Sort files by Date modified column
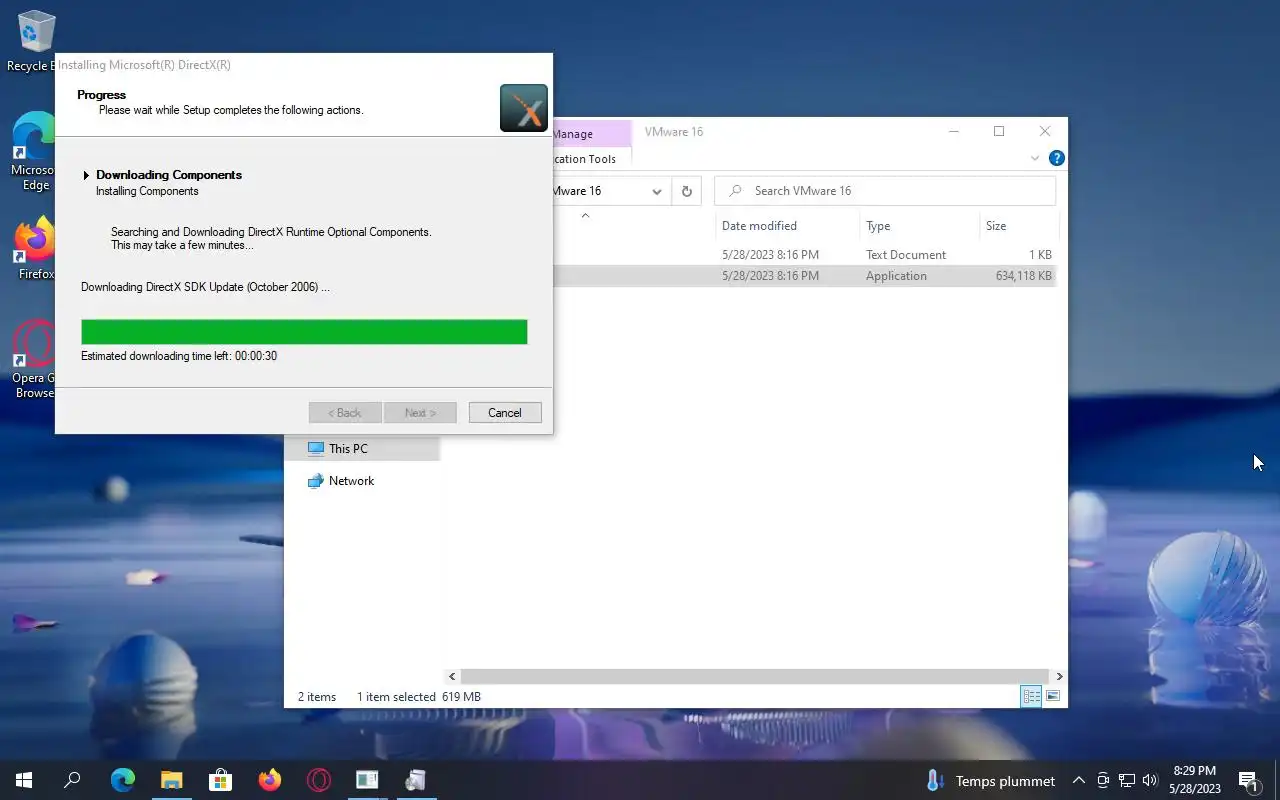The width and height of the screenshot is (1280, 800). (787, 226)
